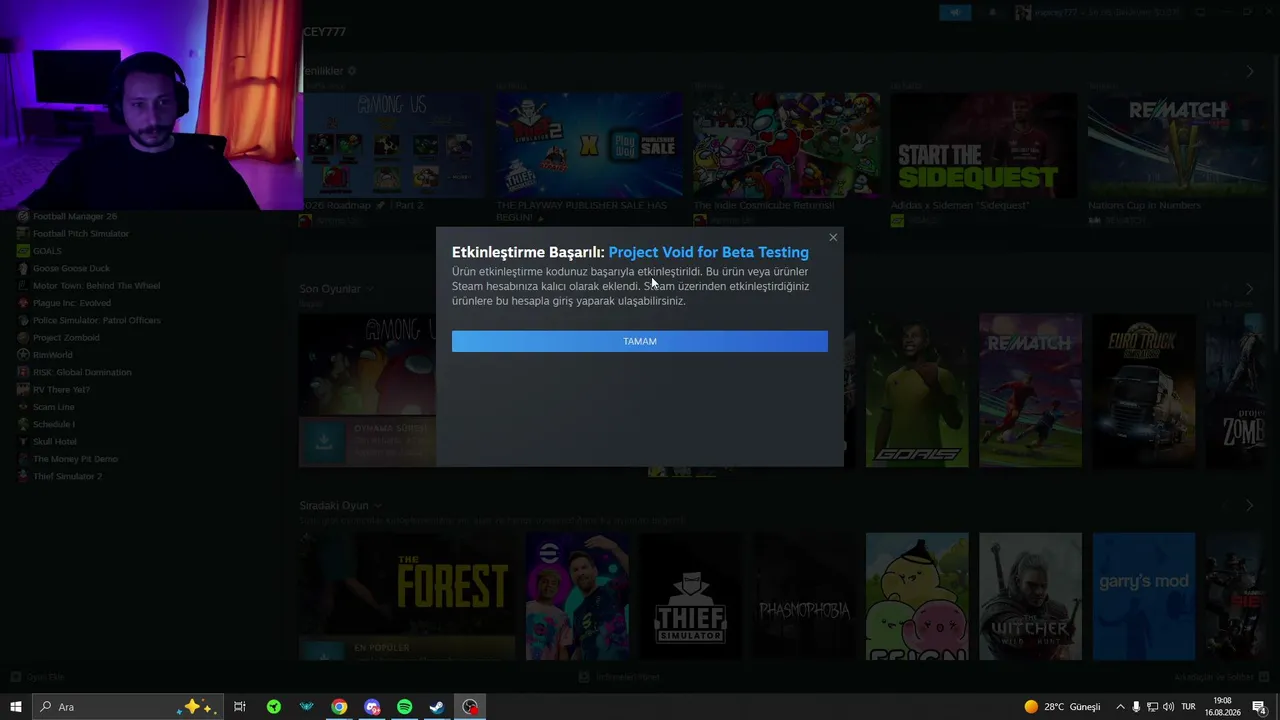Close the activation success dialog
1280x720 pixels.
click(x=833, y=238)
